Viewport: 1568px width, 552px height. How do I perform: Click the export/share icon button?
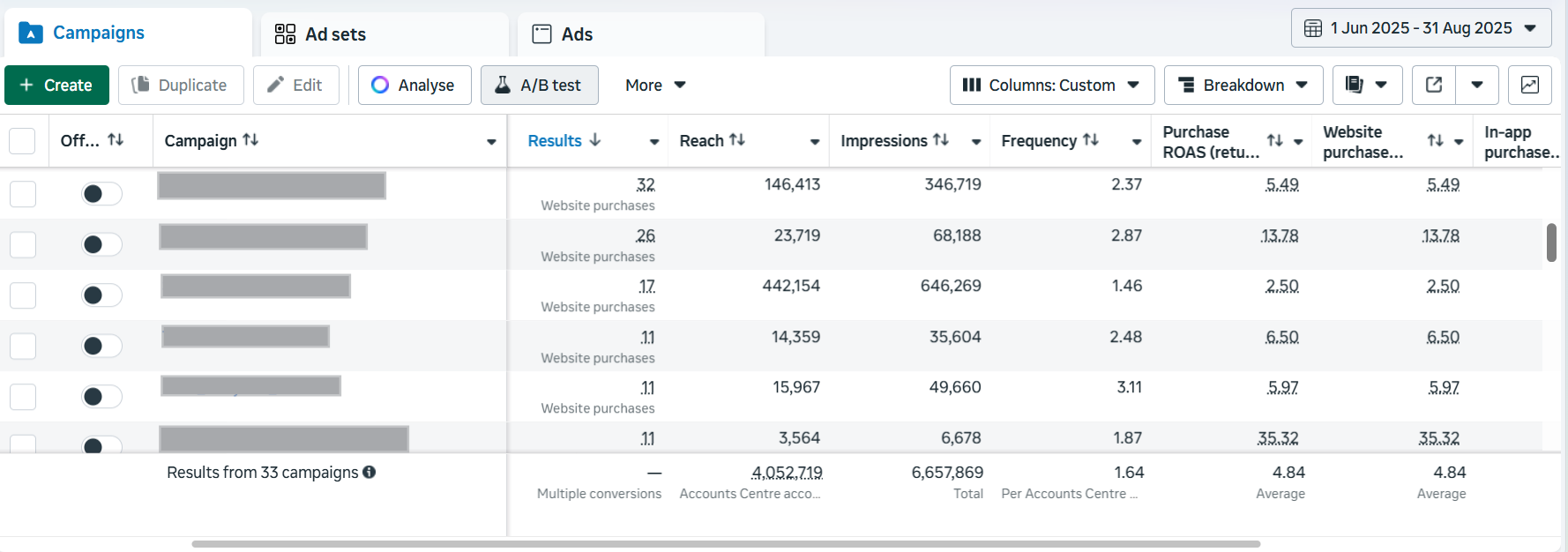pos(1434,85)
